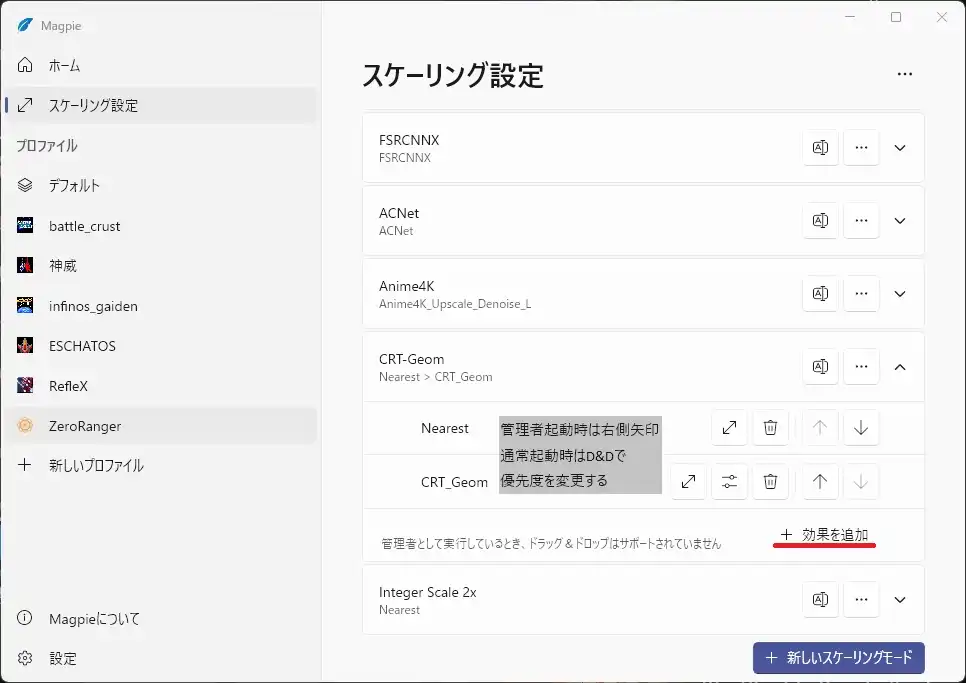
Task: Delete the CRT_Geom effect
Action: point(770,482)
